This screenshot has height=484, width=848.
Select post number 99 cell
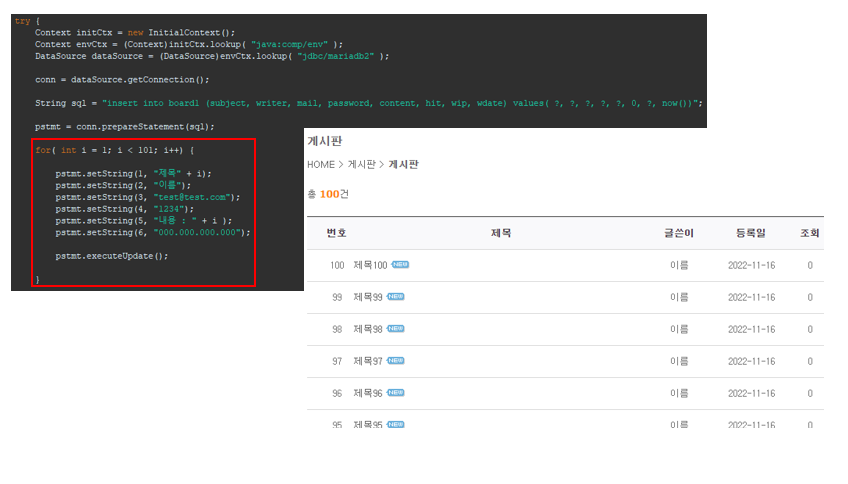pos(337,297)
